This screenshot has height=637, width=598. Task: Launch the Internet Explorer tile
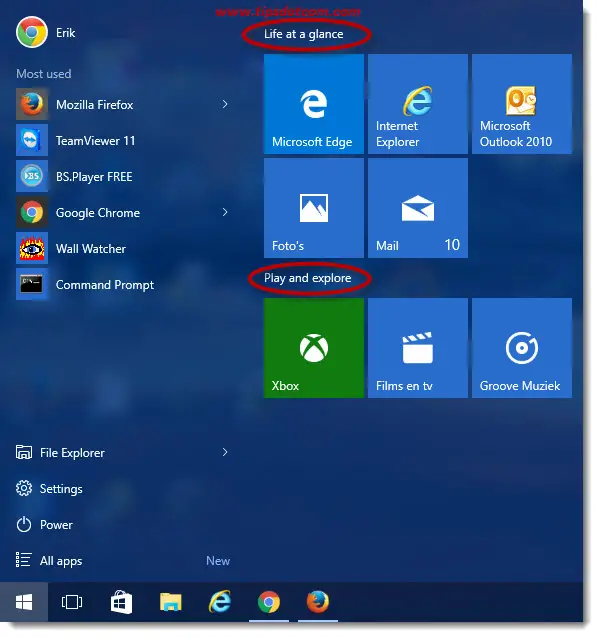pyautogui.click(x=418, y=104)
